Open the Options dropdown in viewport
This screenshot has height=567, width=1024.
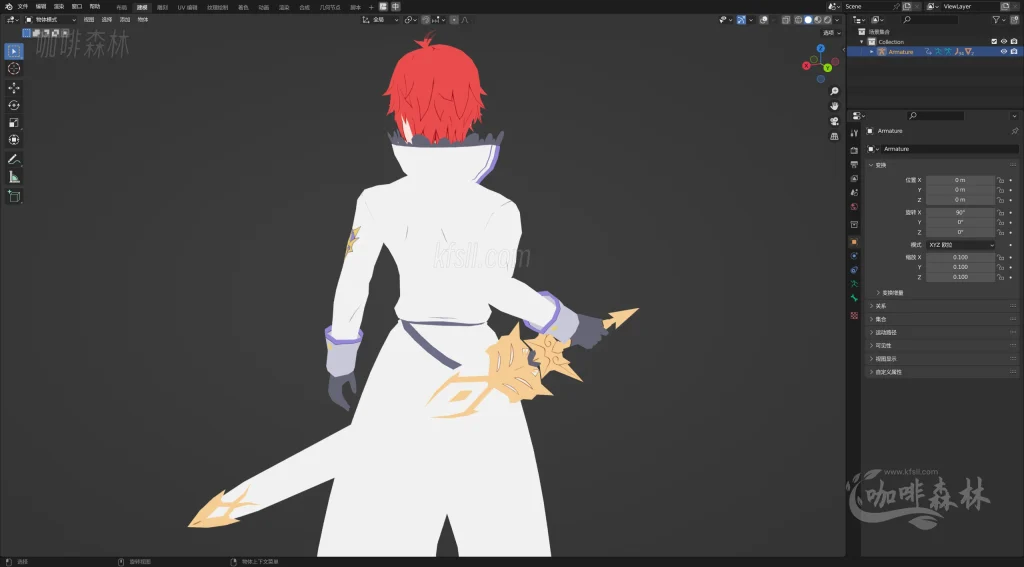pyautogui.click(x=831, y=33)
